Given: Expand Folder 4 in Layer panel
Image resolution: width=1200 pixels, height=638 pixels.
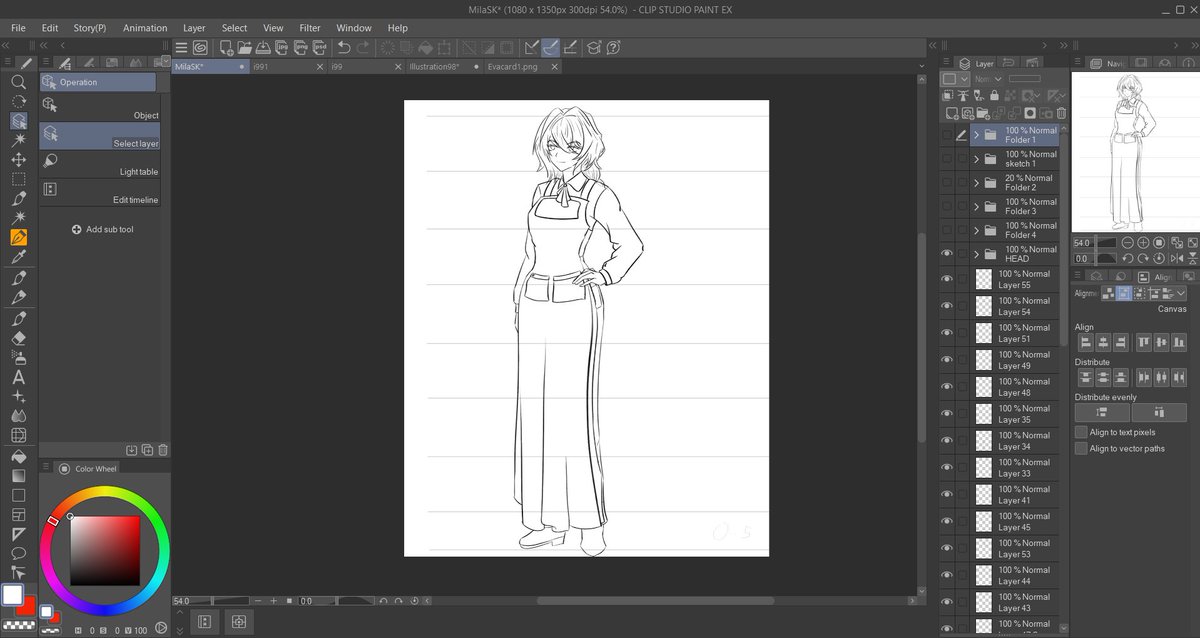Looking at the screenshot, I should pyautogui.click(x=976, y=230).
